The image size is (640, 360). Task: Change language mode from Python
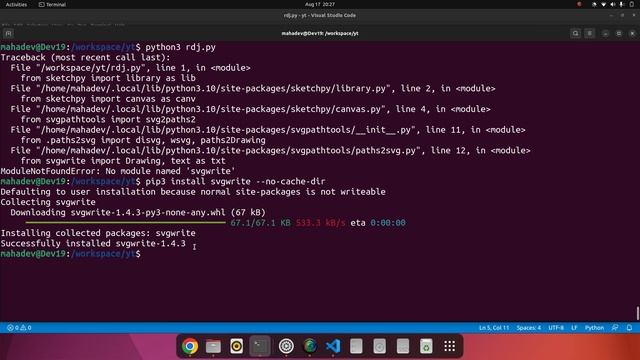pyautogui.click(x=594, y=328)
